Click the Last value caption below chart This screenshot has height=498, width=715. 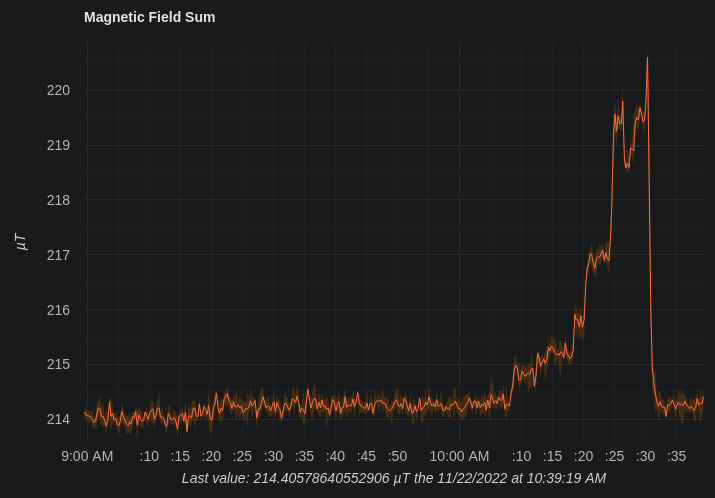394,478
